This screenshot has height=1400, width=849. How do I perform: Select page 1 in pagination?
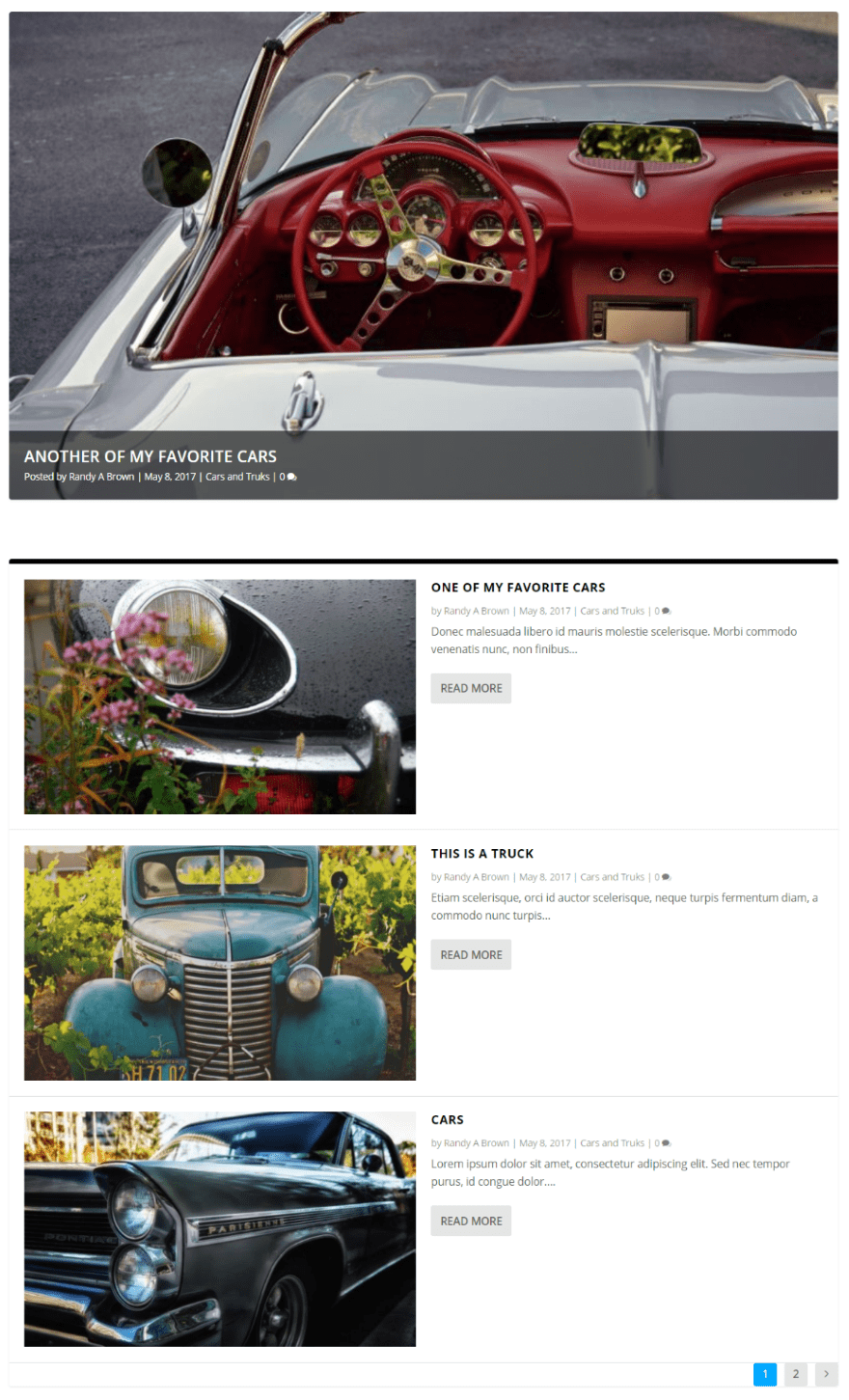(x=765, y=1374)
